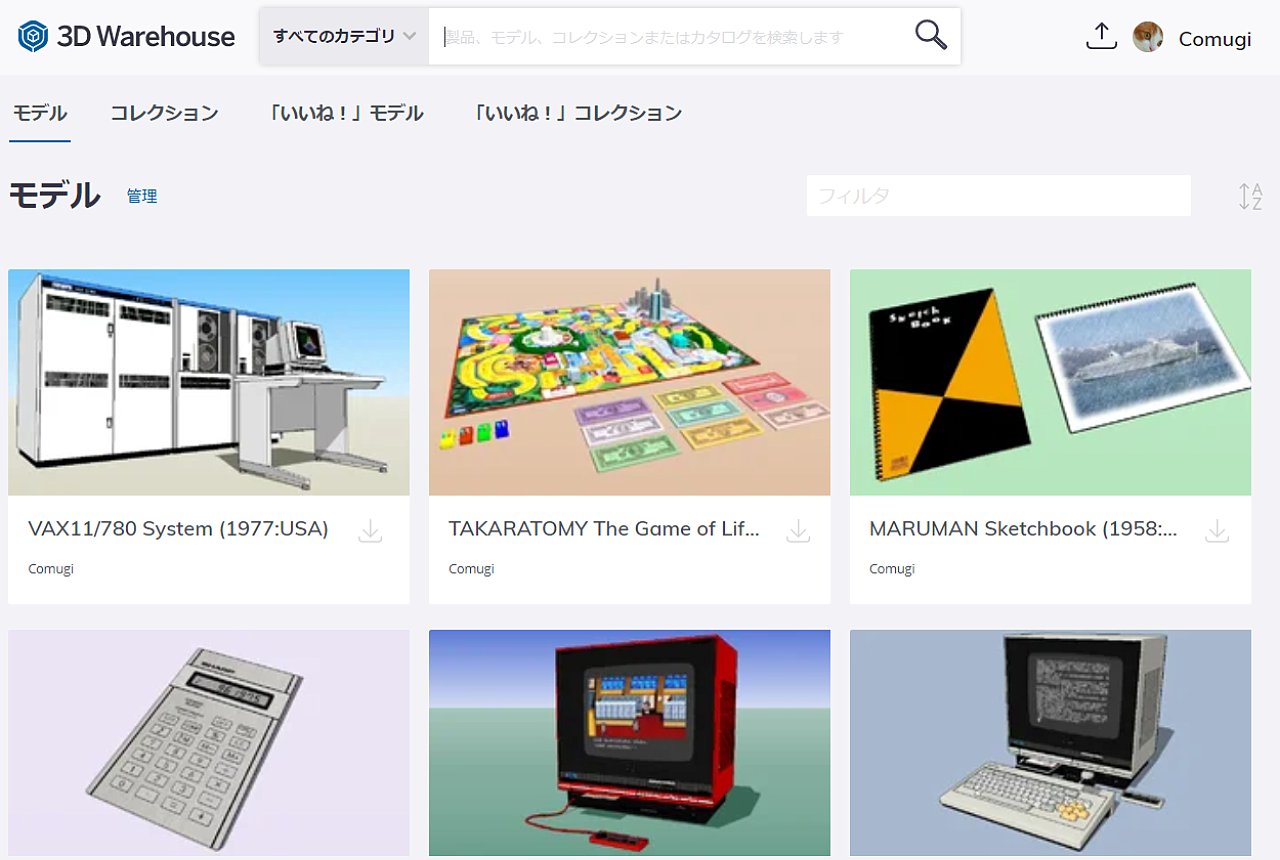1280x860 pixels.
Task: Click the モデル page heading text
Action: [x=55, y=195]
